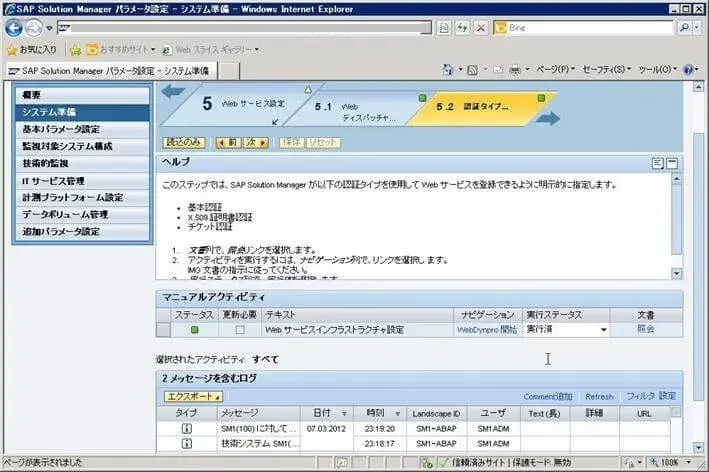This screenshot has height=472, width=709.
Task: Click the roadmap left arrow
Action: [x=173, y=92]
